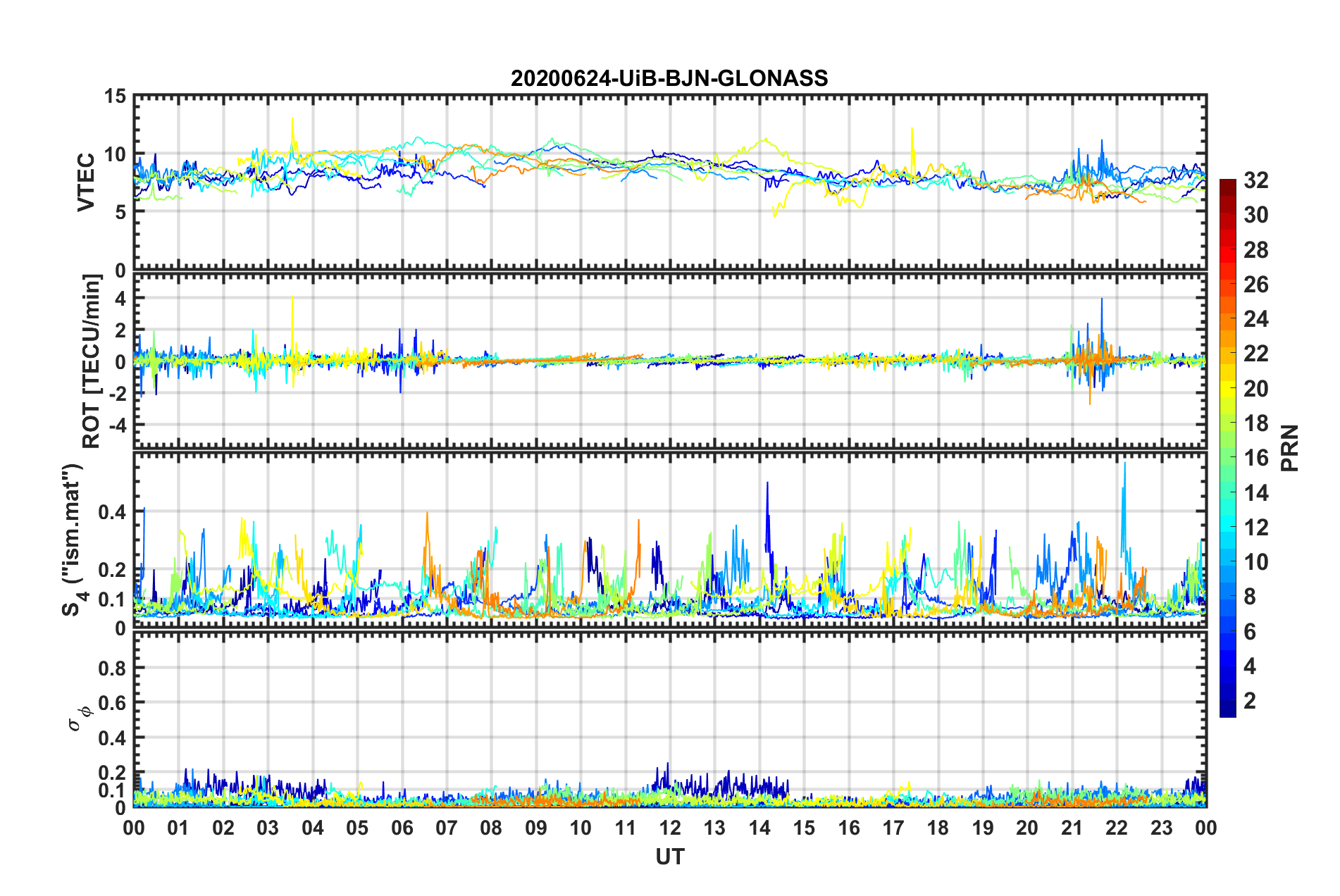Click the S4 ("ism.mat") axis label
The width and height of the screenshot is (1340, 896).
pyautogui.click(x=73, y=540)
